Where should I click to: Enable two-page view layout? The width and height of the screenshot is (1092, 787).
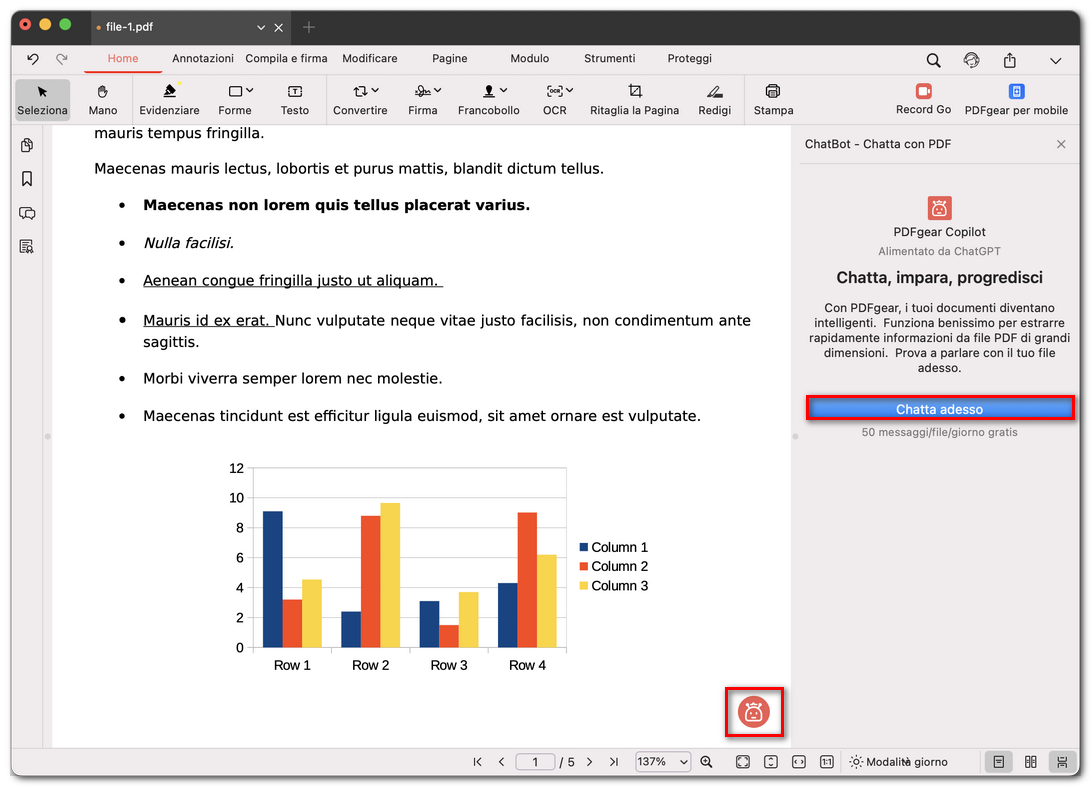click(1030, 761)
